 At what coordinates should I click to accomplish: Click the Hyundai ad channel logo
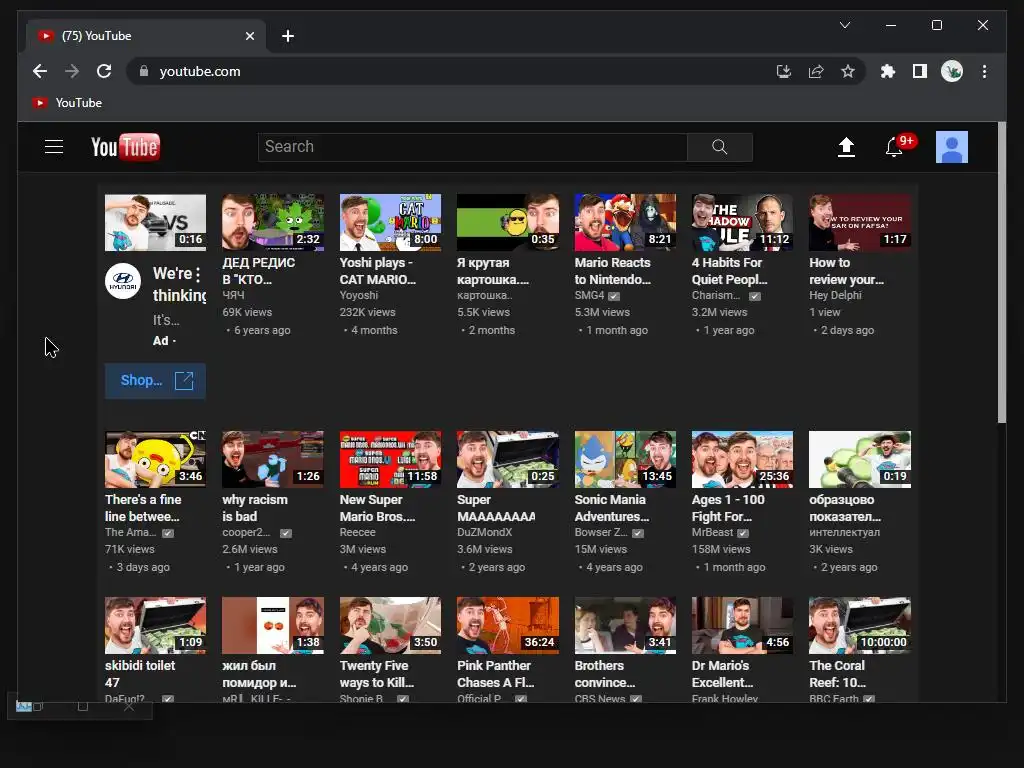123,281
